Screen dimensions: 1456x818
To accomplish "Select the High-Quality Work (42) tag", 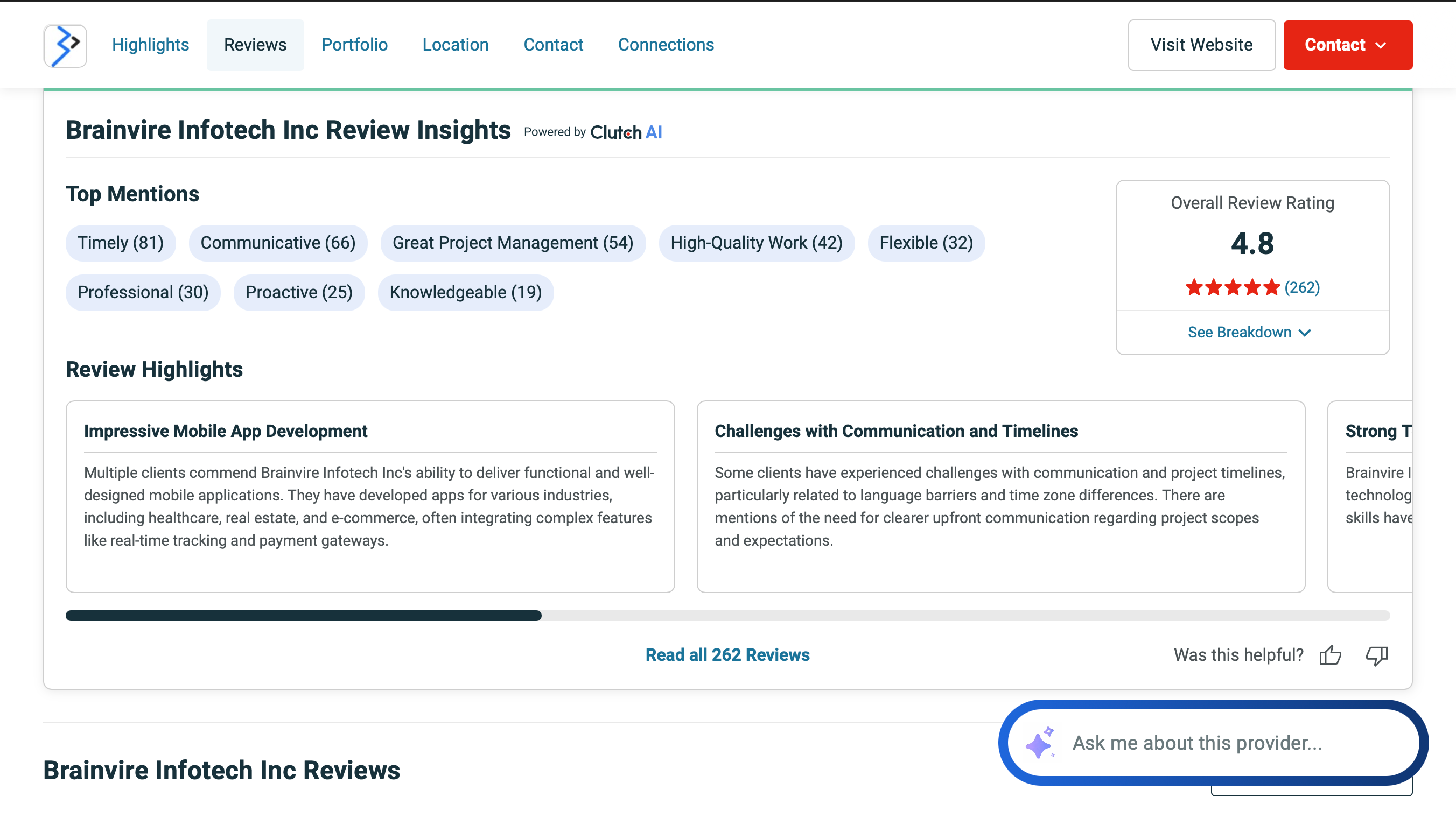I will (x=756, y=243).
